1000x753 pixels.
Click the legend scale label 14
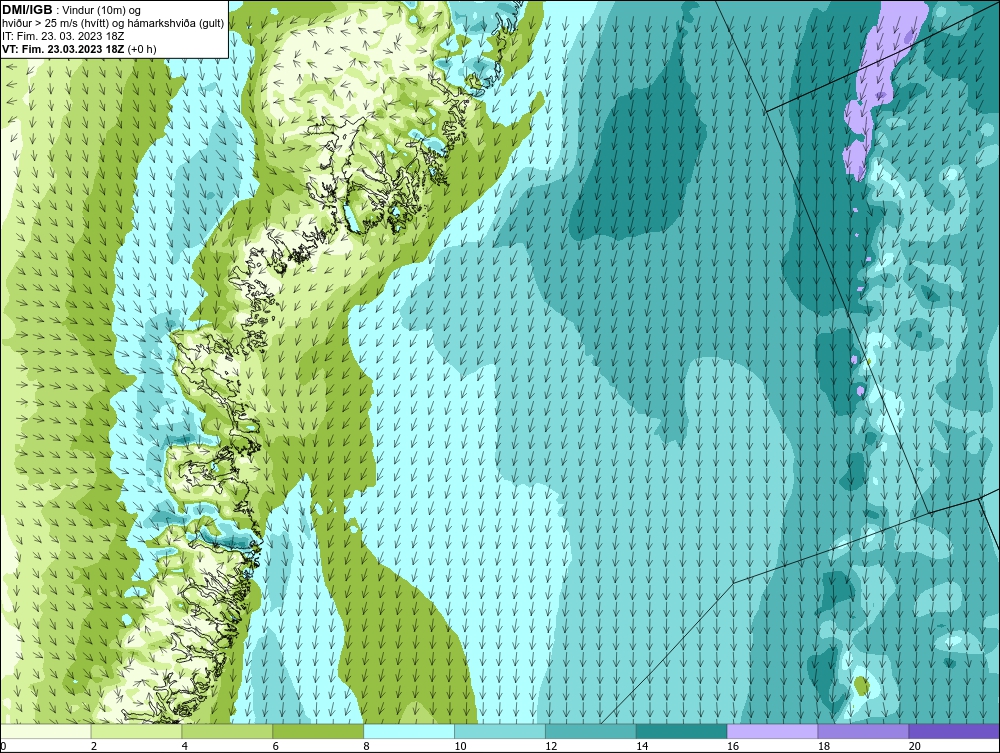pos(642,746)
